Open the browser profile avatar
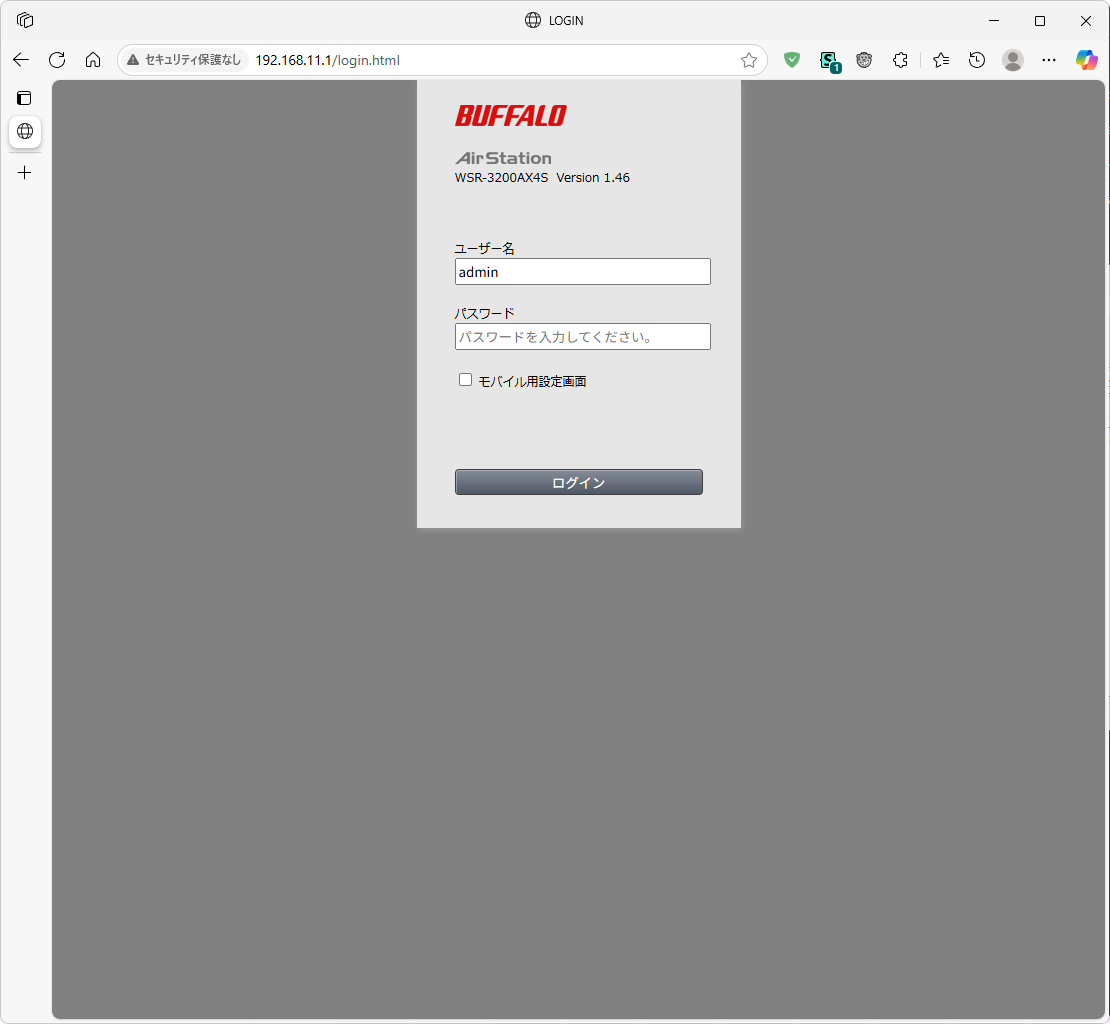 (x=1012, y=60)
